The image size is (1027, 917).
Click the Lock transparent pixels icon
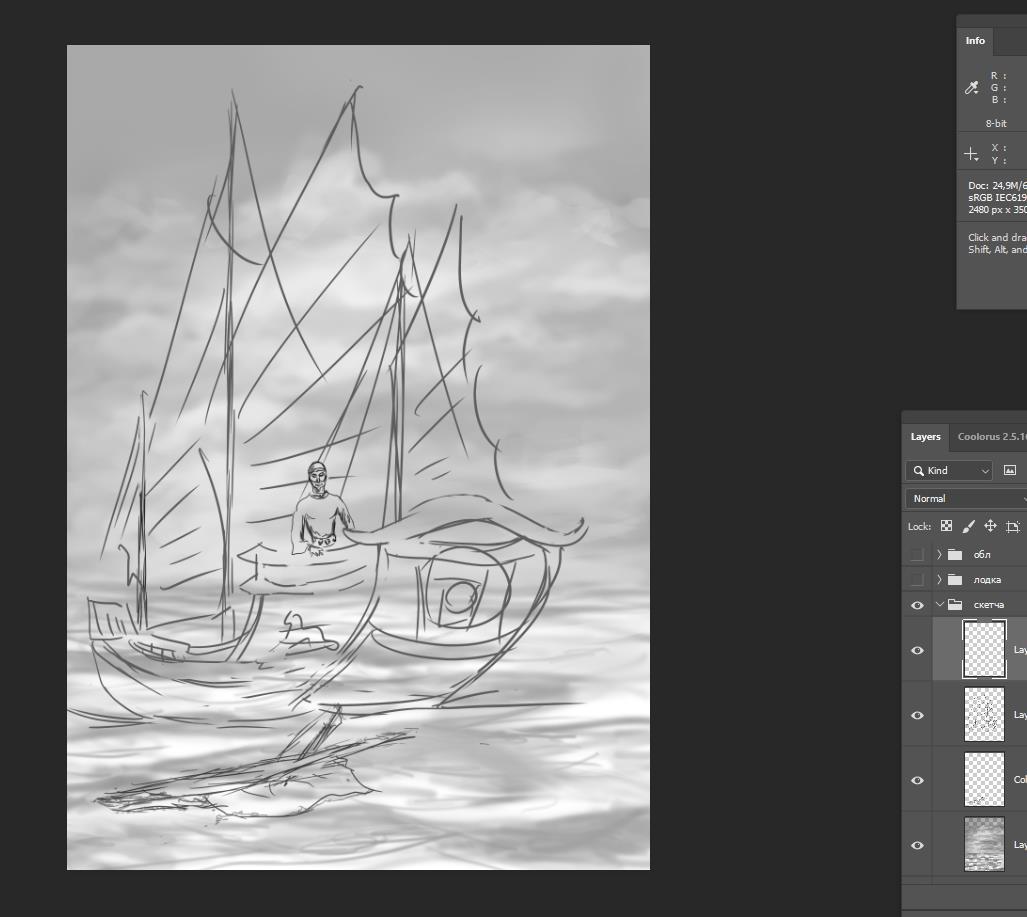[946, 526]
